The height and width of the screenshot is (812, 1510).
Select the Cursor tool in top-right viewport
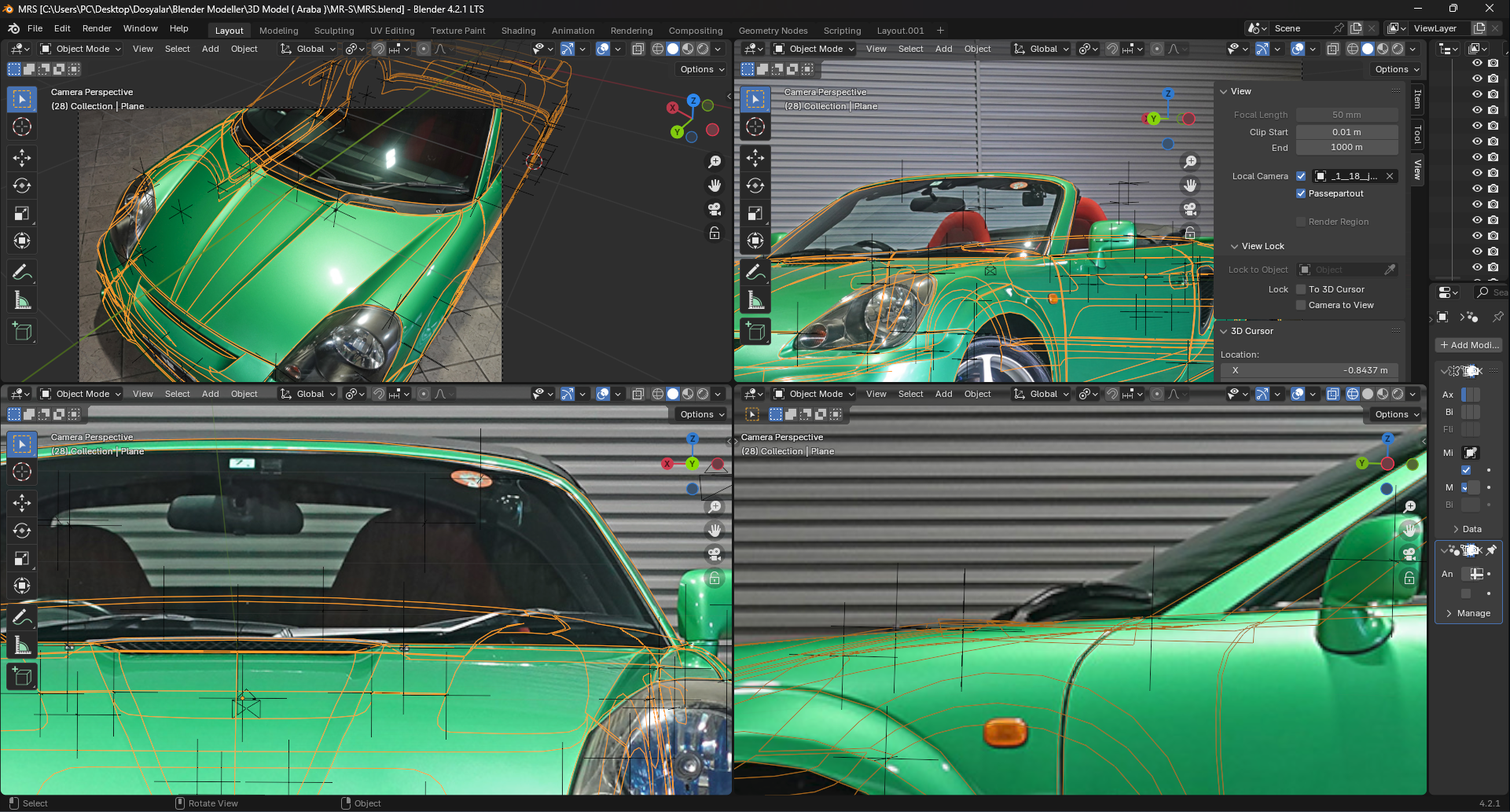[755, 127]
